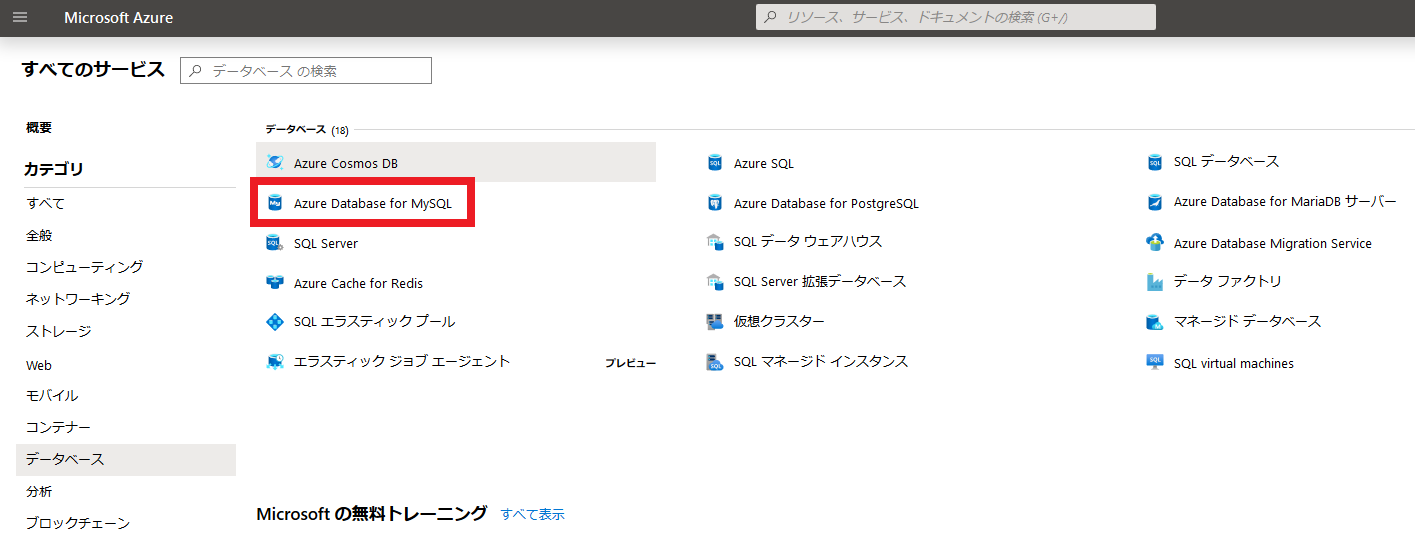Open Azure Database for PostgreSQL

pyautogui.click(x=826, y=203)
